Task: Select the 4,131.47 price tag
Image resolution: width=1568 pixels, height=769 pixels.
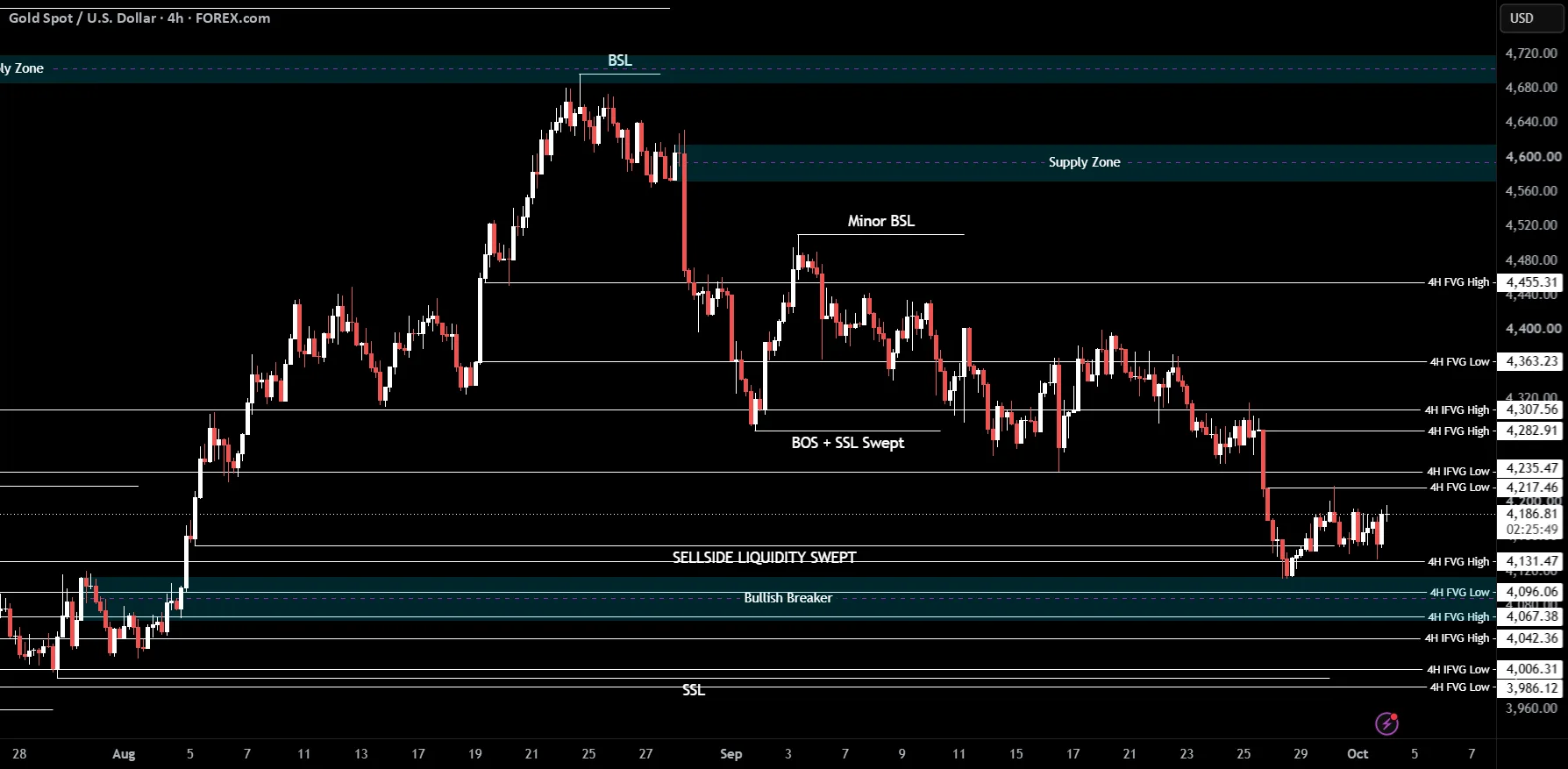Action: click(x=1531, y=561)
